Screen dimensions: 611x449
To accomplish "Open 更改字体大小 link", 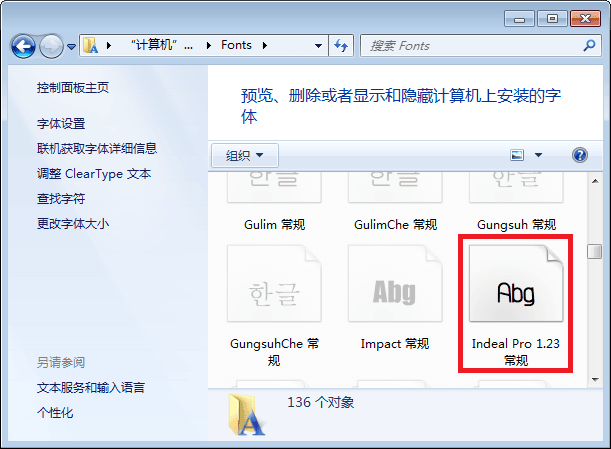I will pos(73,224).
